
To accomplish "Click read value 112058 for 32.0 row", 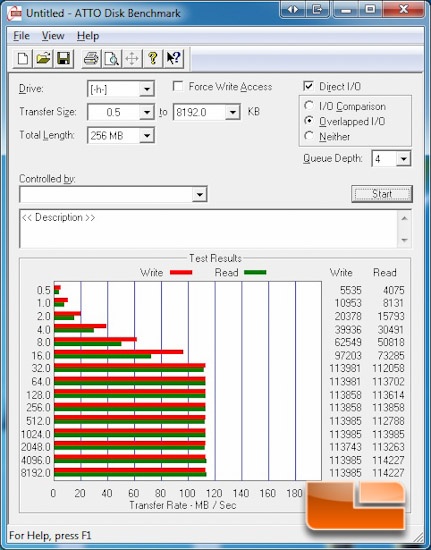I will (389, 368).
